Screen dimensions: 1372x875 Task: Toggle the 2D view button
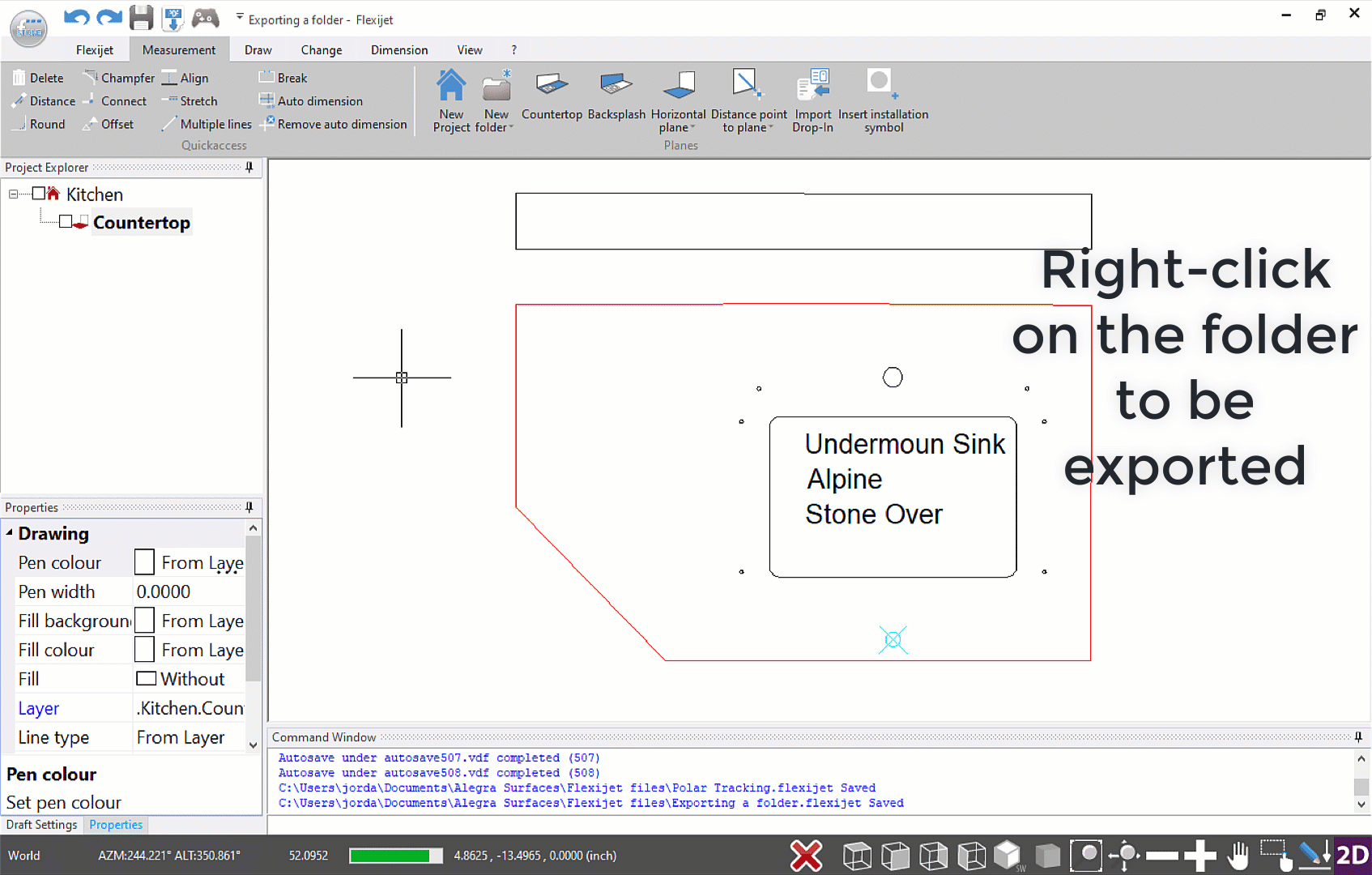(x=1352, y=856)
